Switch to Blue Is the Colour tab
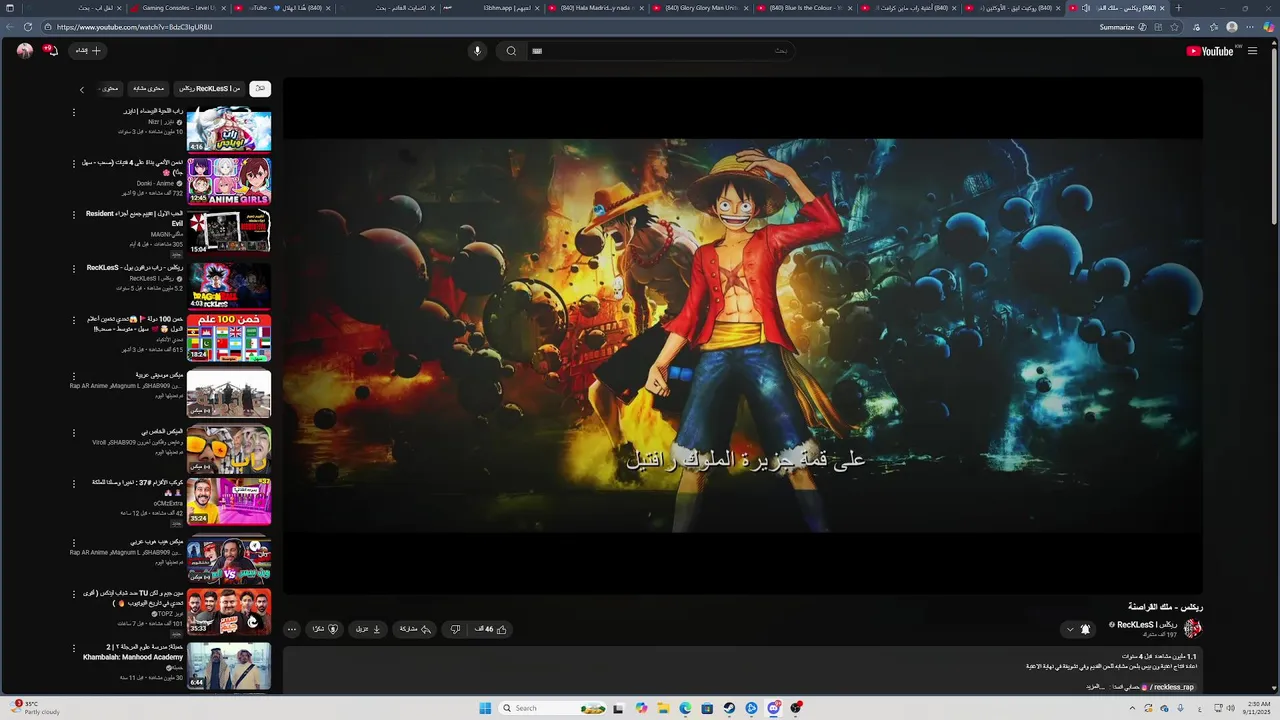Viewport: 1280px width, 720px height. [805, 8]
